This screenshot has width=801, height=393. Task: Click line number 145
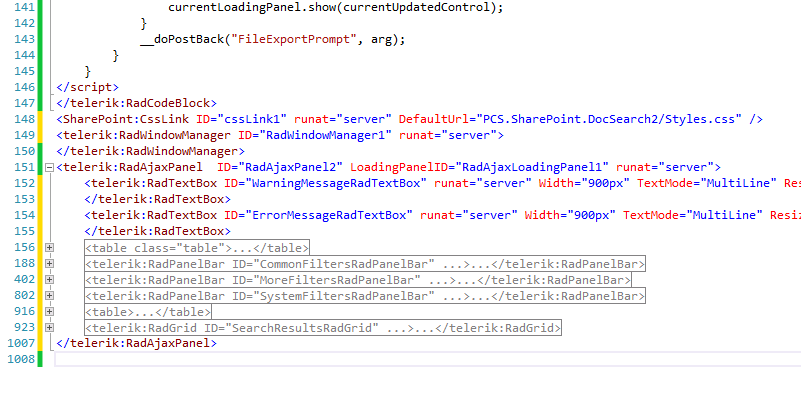point(25,71)
